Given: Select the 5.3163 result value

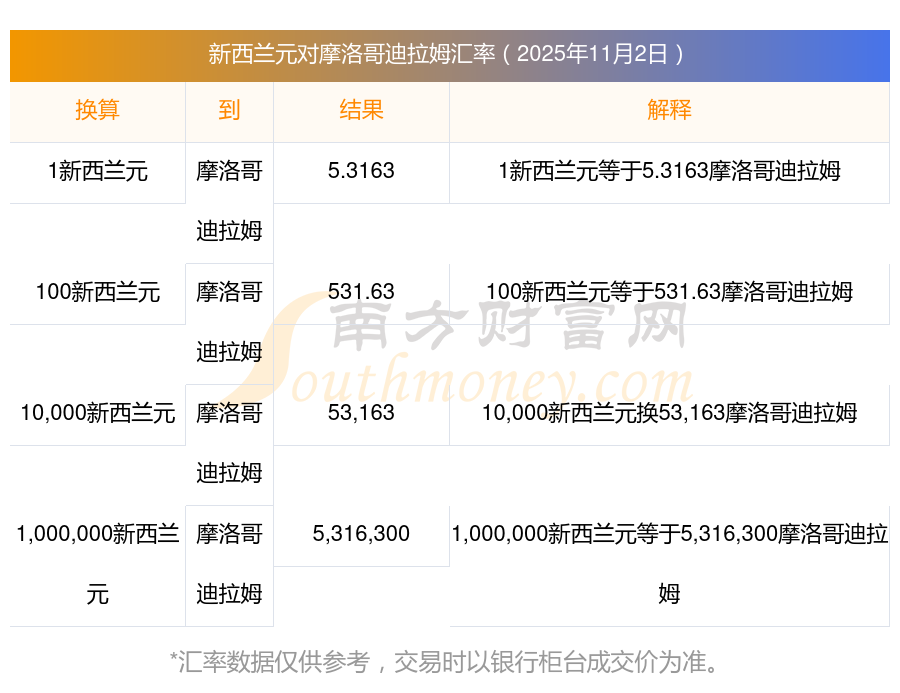Looking at the screenshot, I should (x=361, y=171).
